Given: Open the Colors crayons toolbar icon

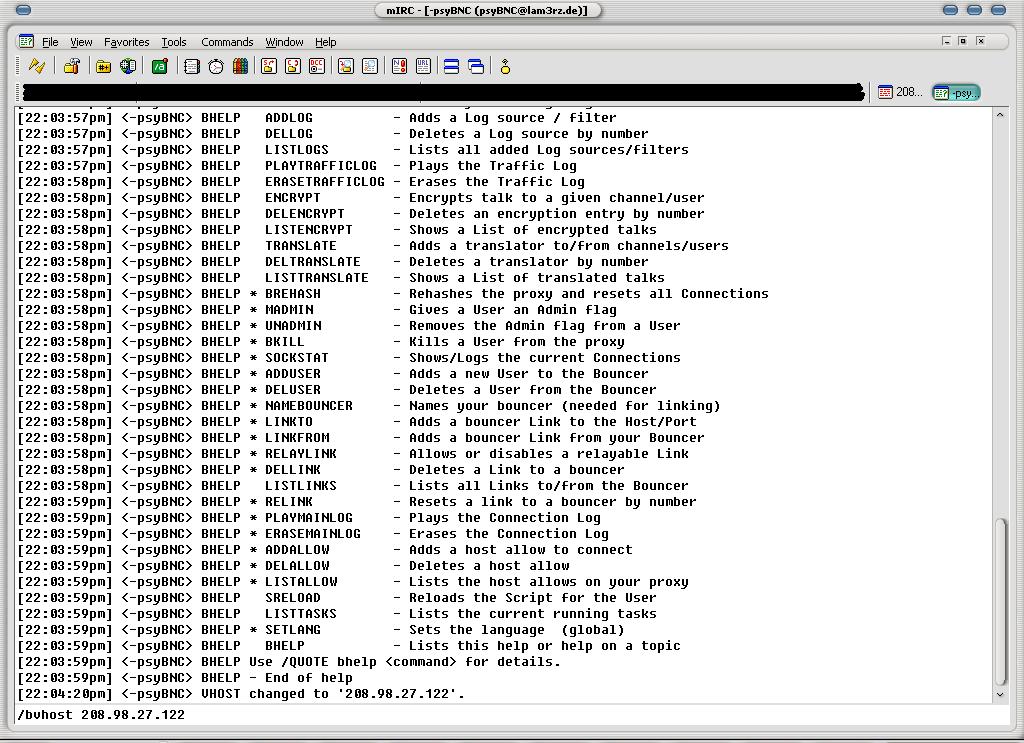Looking at the screenshot, I should click(240, 66).
